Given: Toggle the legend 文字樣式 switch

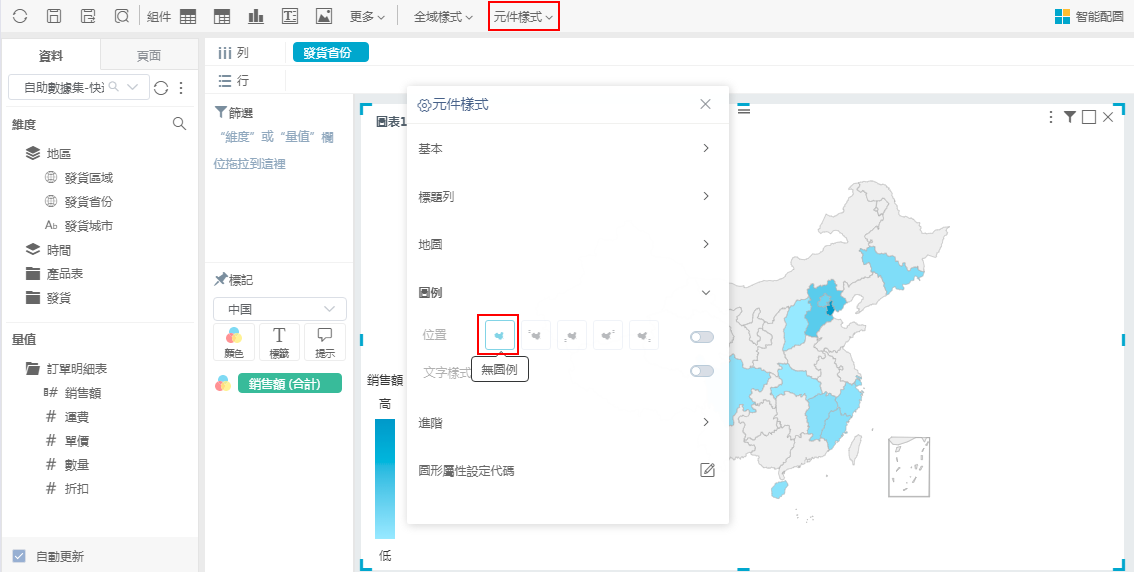Looking at the screenshot, I should (702, 371).
